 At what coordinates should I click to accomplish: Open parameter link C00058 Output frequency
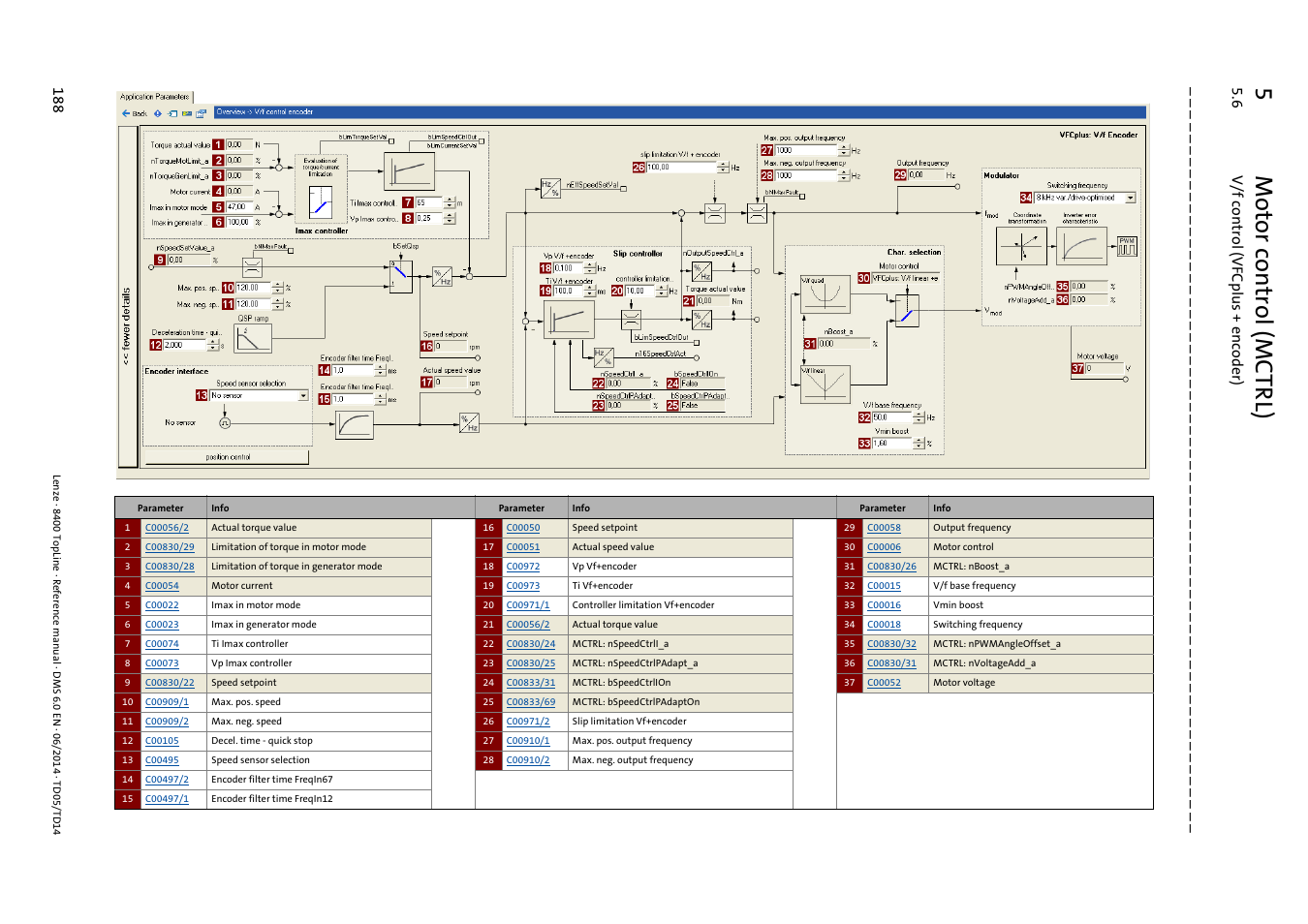pos(884,528)
